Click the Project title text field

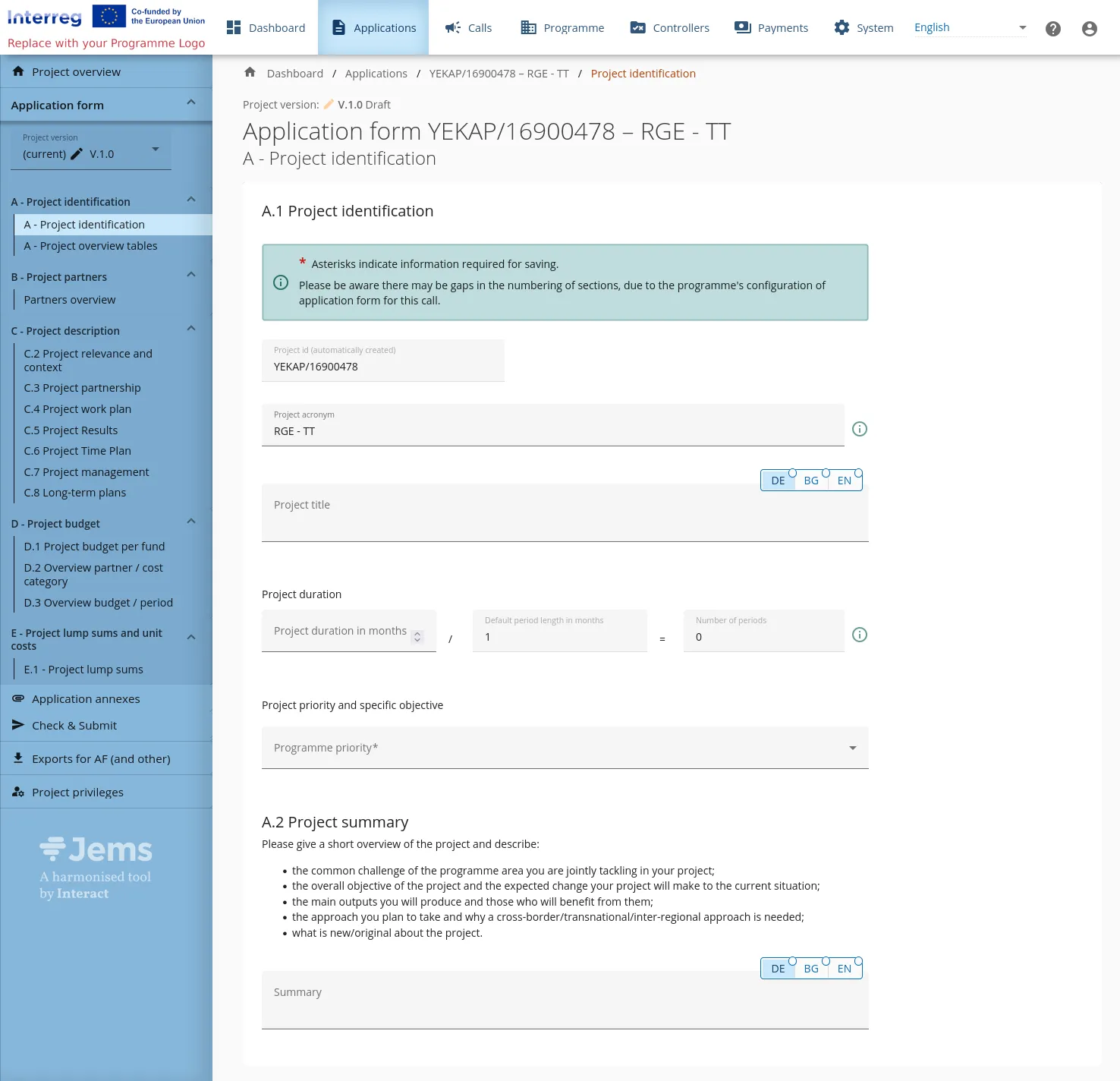coord(565,513)
